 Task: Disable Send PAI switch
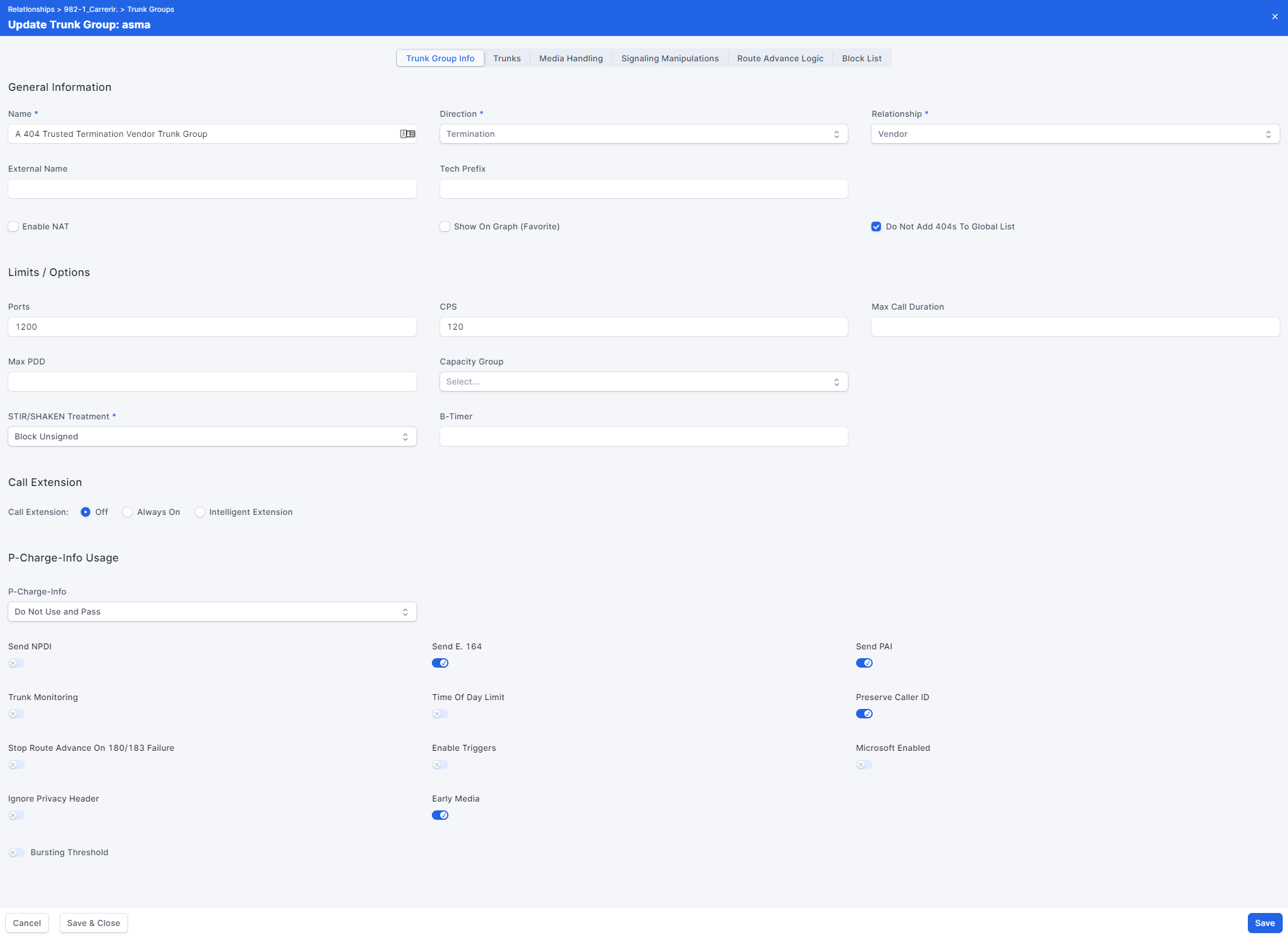pos(864,663)
